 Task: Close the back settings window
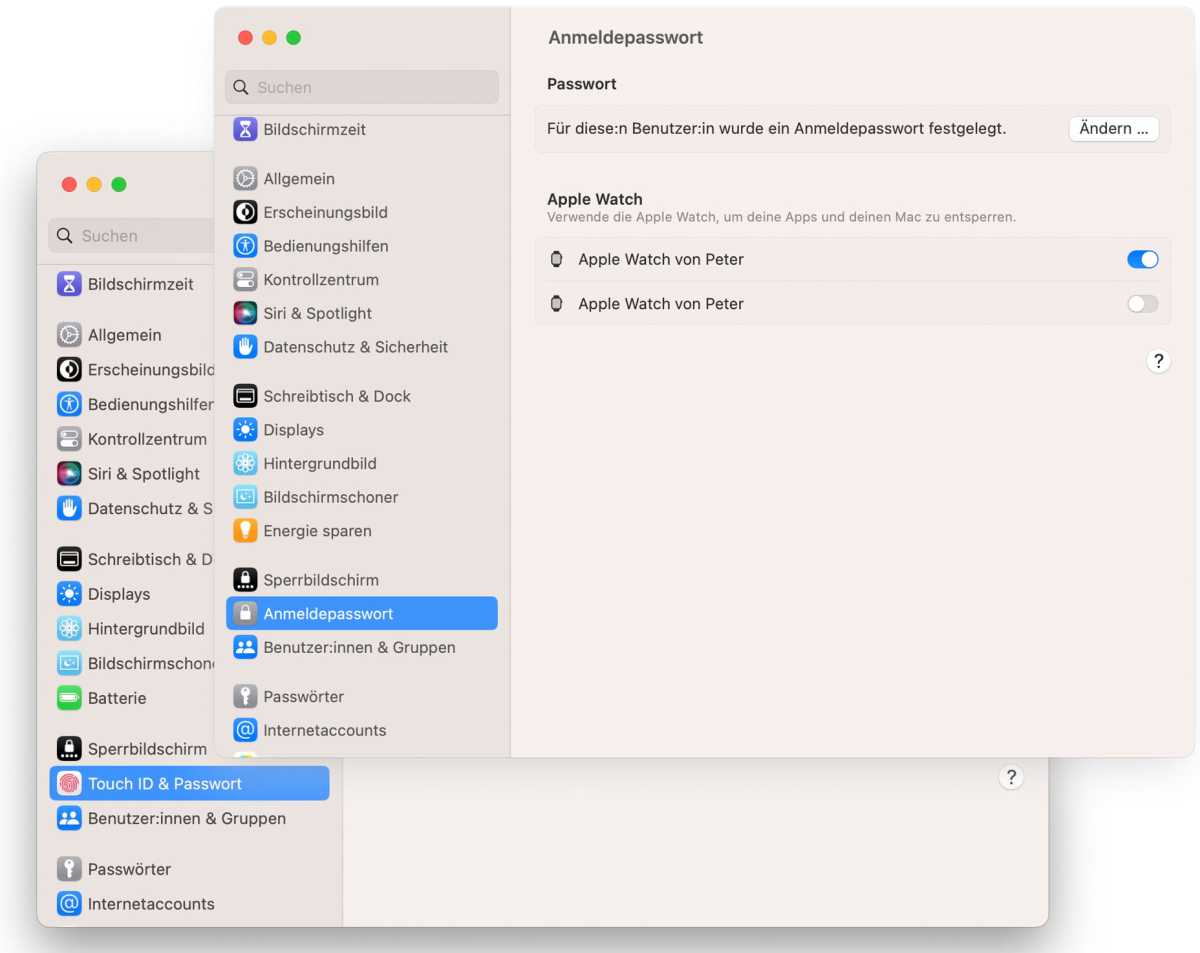(69, 184)
